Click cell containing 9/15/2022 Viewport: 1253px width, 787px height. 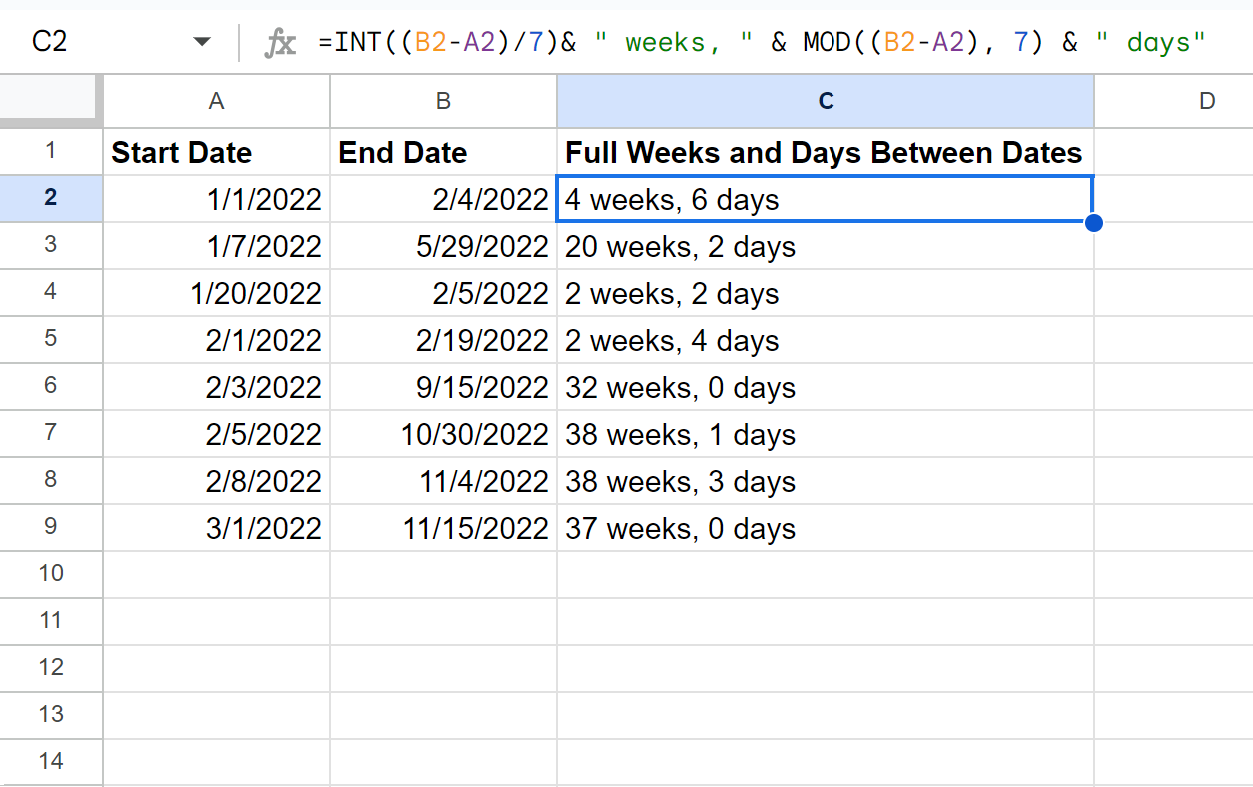(443, 387)
